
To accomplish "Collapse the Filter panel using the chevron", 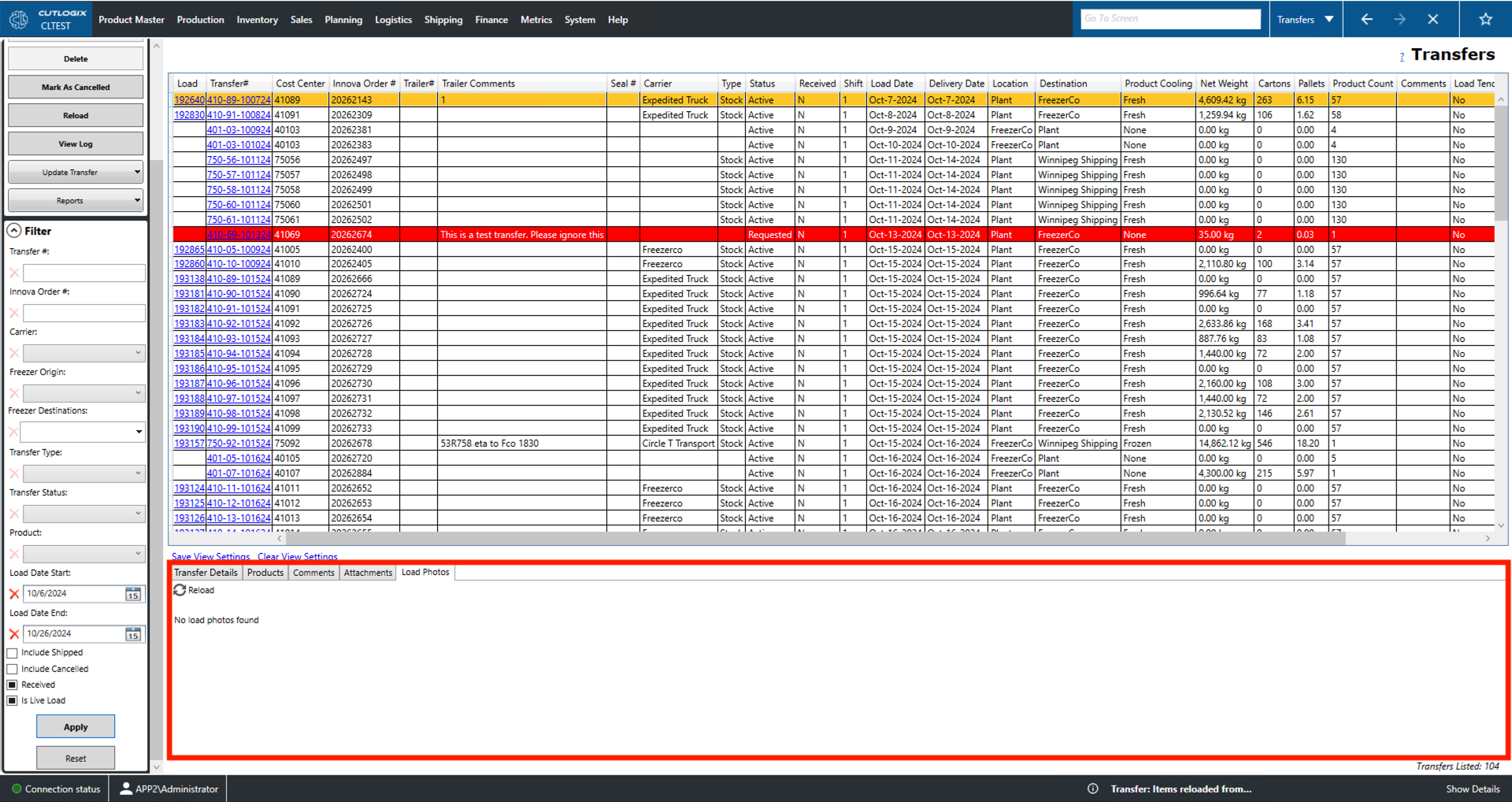I will click(14, 230).
